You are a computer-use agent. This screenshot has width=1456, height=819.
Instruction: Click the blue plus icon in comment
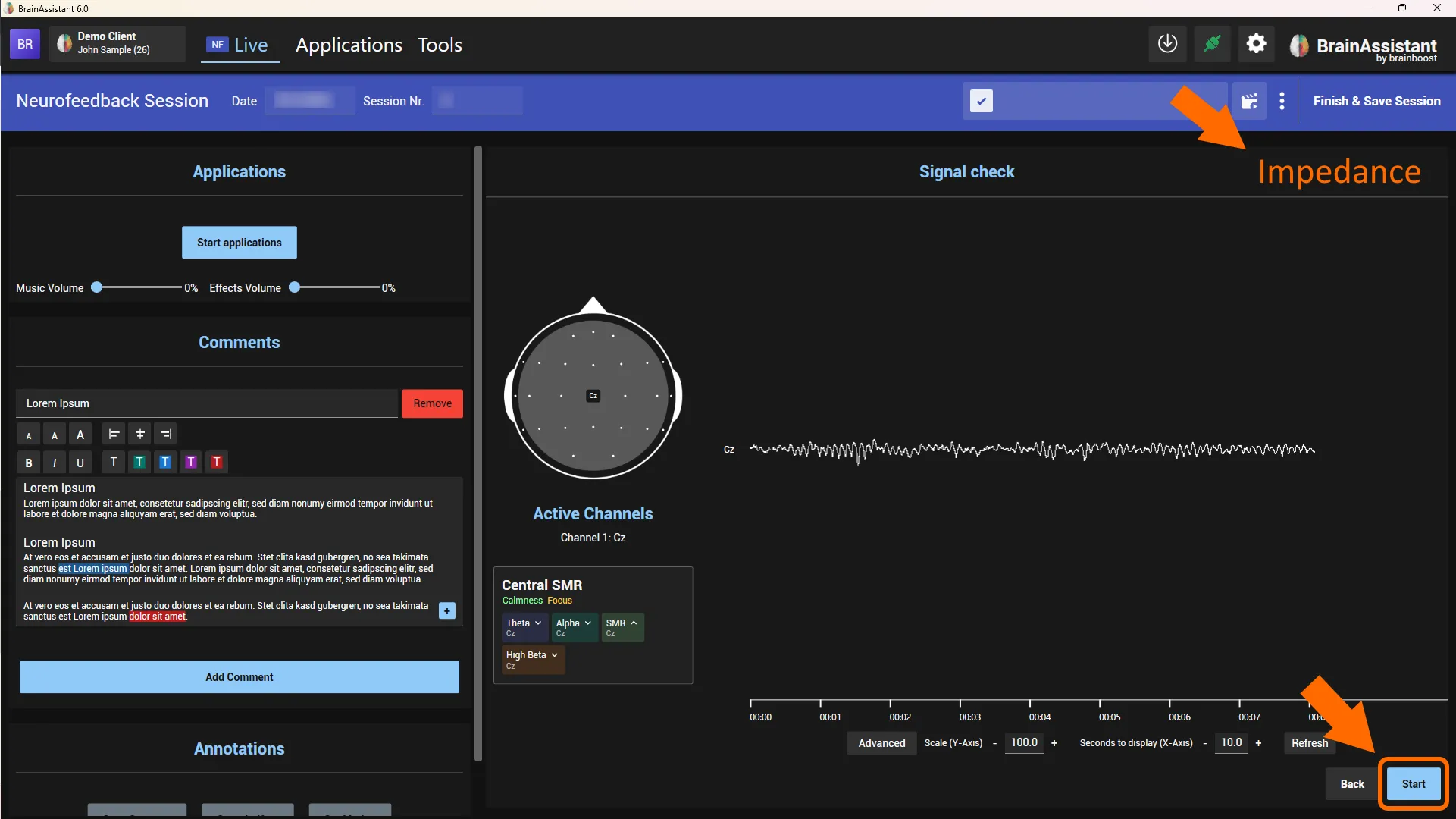coord(447,610)
